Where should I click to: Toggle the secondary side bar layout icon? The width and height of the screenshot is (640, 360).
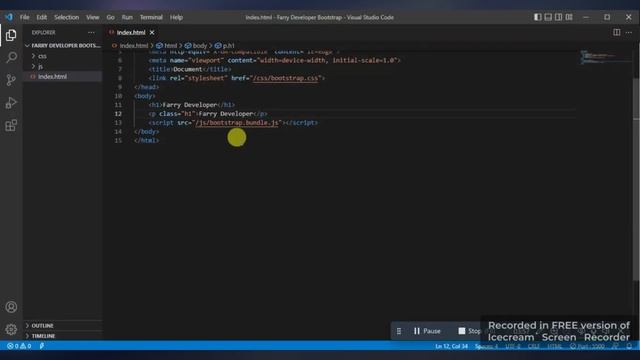click(558, 17)
